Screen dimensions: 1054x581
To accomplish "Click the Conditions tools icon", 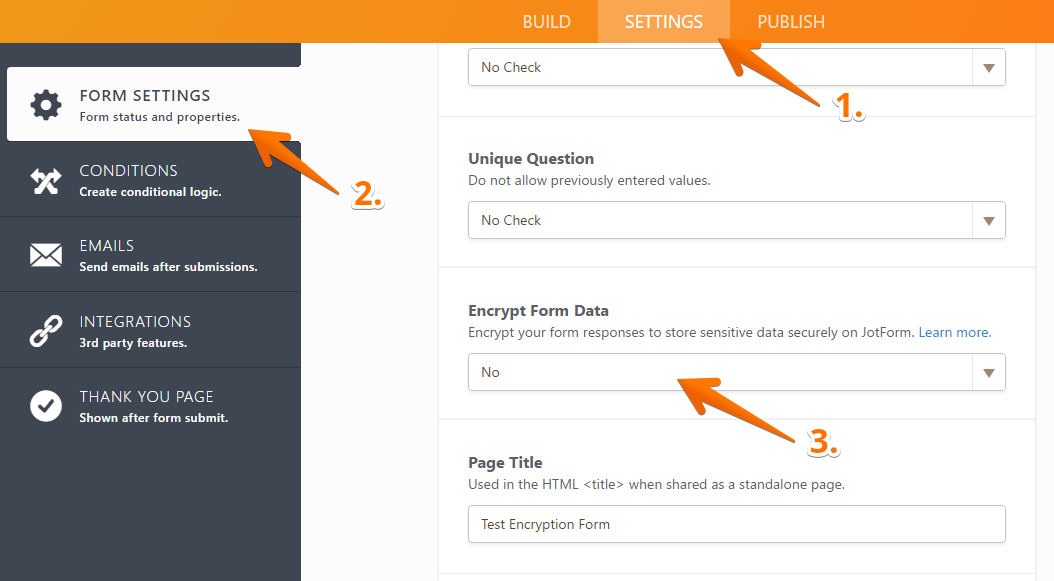I will [x=46, y=180].
